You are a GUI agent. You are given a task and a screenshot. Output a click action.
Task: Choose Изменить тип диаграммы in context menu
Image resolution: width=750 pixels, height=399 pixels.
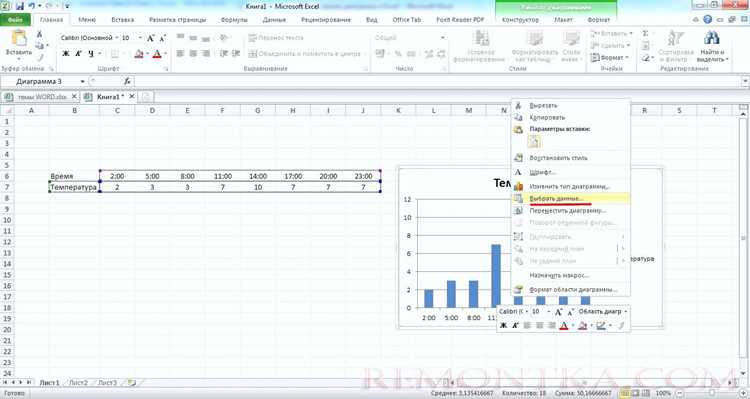571,187
